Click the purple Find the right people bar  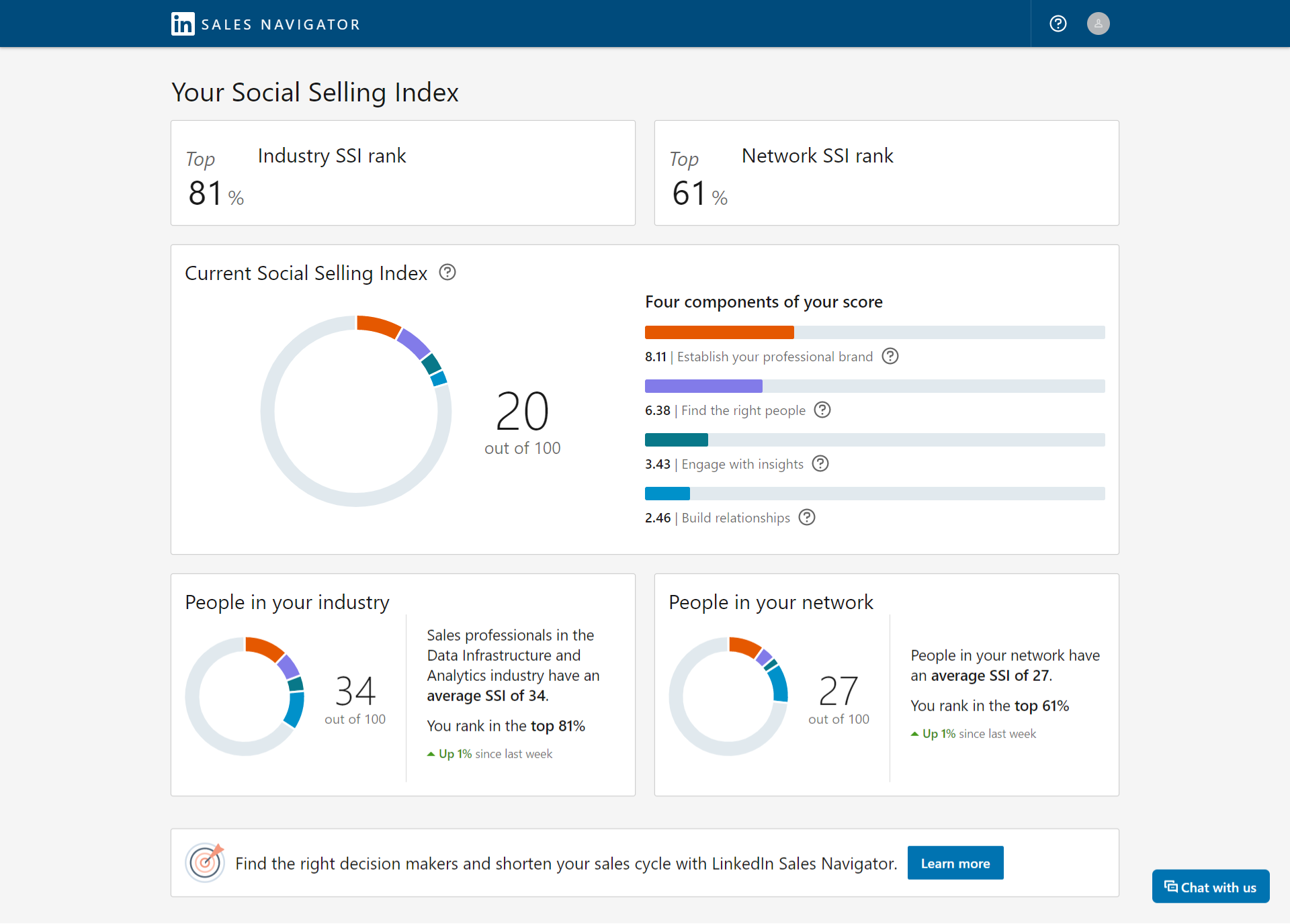(703, 386)
